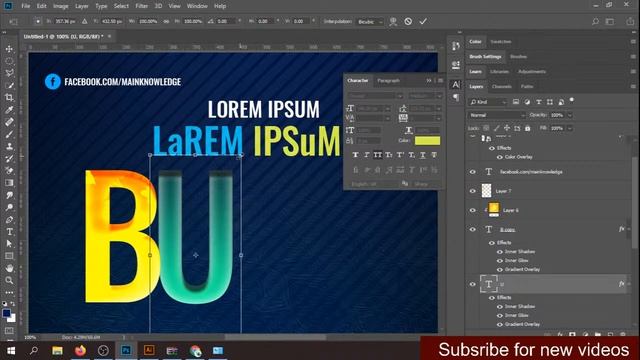Click the background color swatch

pos(12,318)
